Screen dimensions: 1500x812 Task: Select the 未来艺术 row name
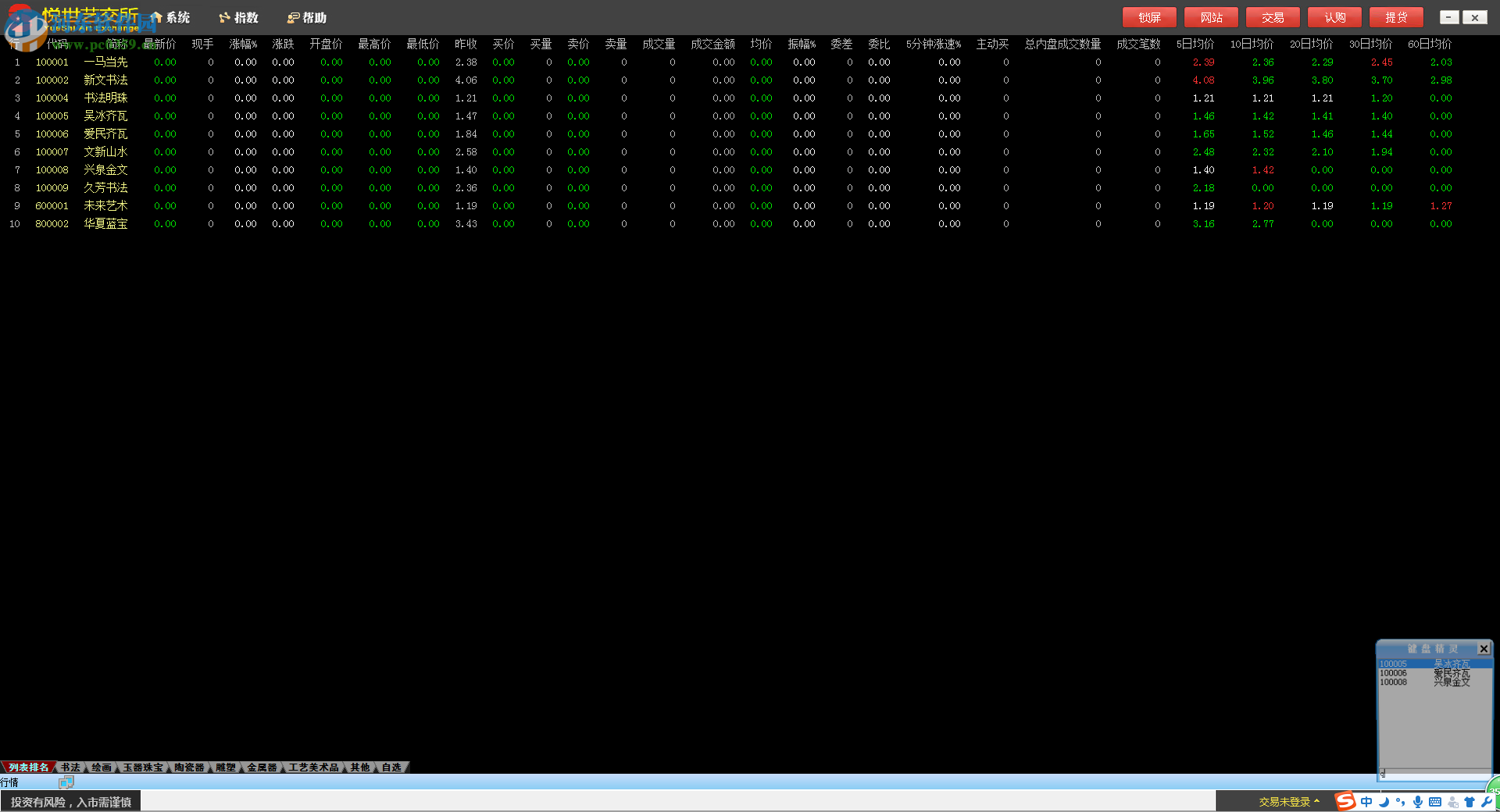105,206
